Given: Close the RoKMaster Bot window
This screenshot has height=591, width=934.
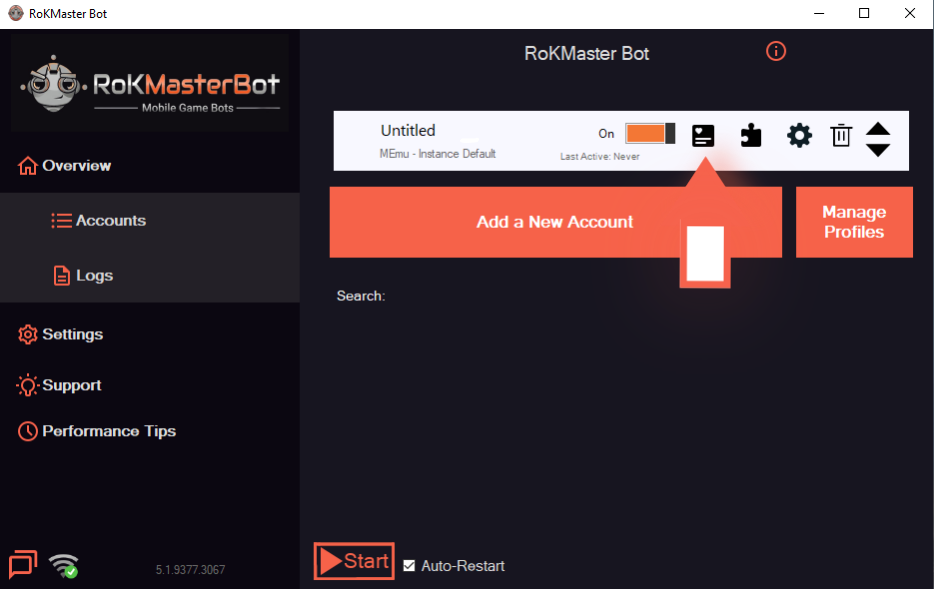Looking at the screenshot, I should point(910,13).
